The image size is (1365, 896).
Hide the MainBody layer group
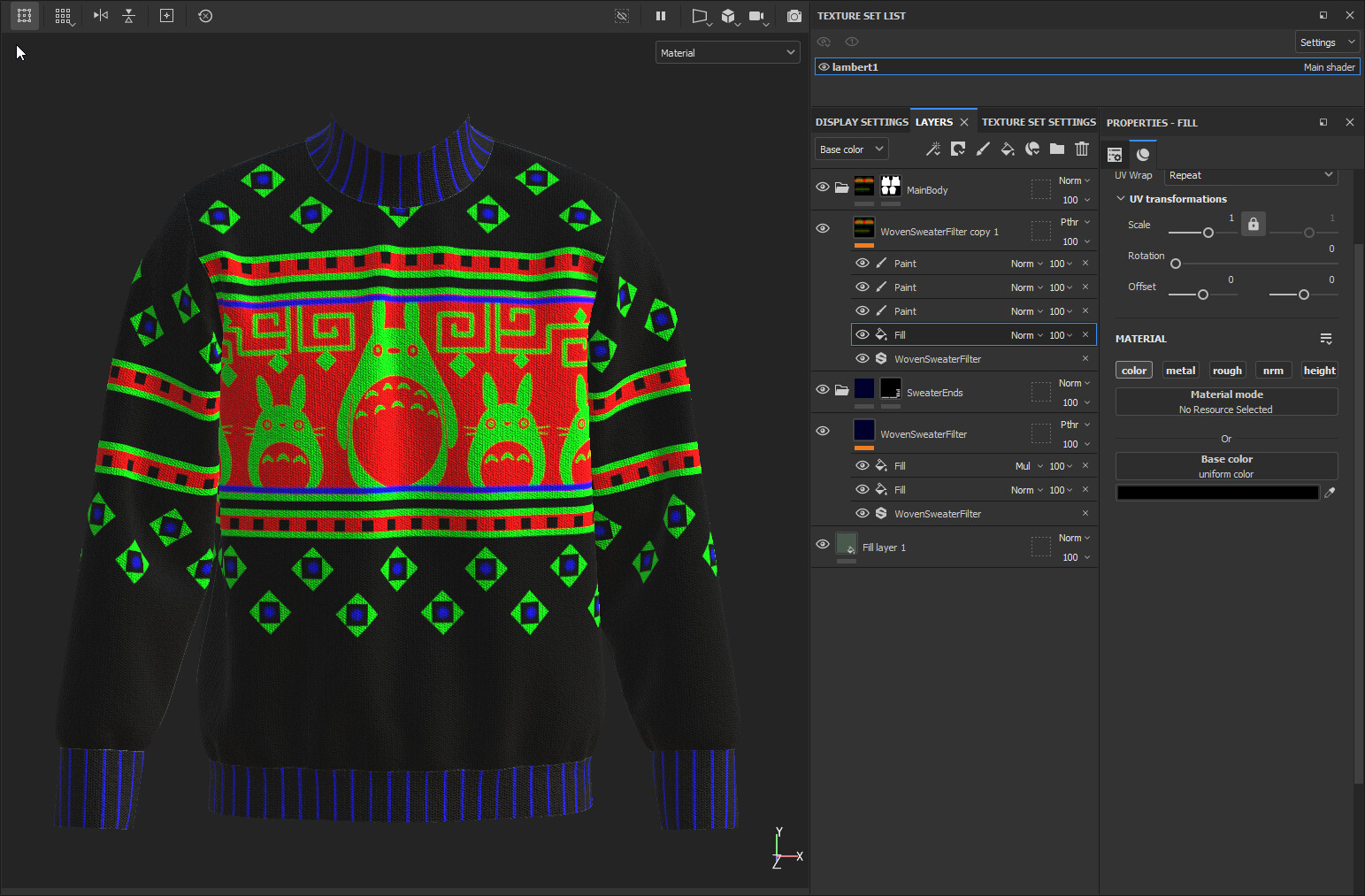click(822, 188)
